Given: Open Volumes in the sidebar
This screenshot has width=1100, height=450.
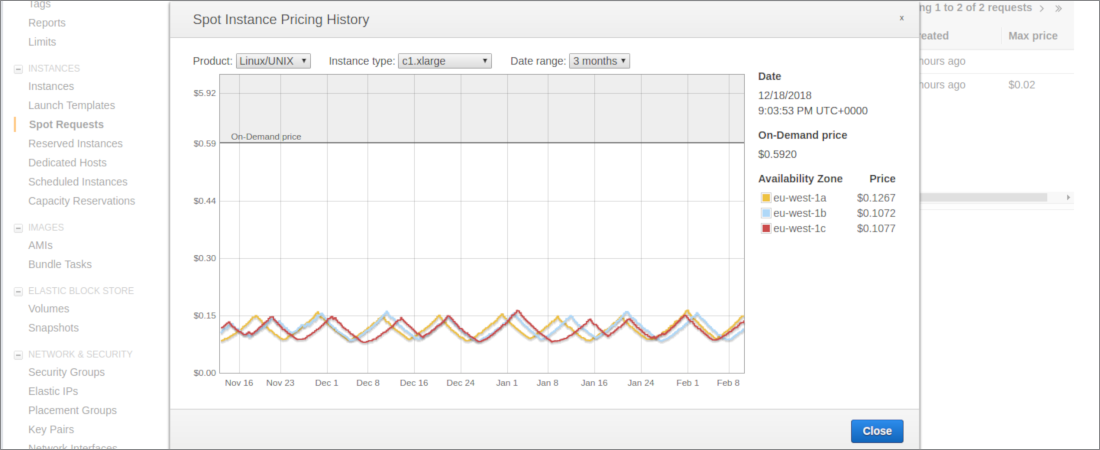Looking at the screenshot, I should pyautogui.click(x=48, y=309).
